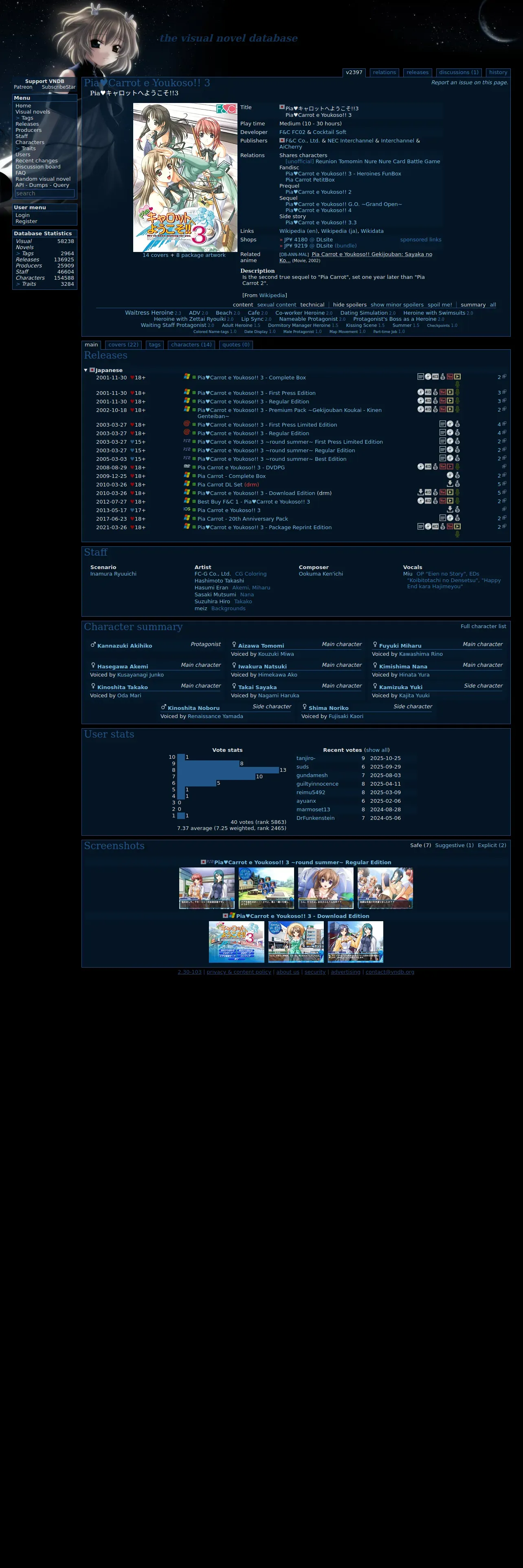Viewport: 523px width, 1568px height.
Task: Expand details for First Press Edition release
Action: (194, 393)
